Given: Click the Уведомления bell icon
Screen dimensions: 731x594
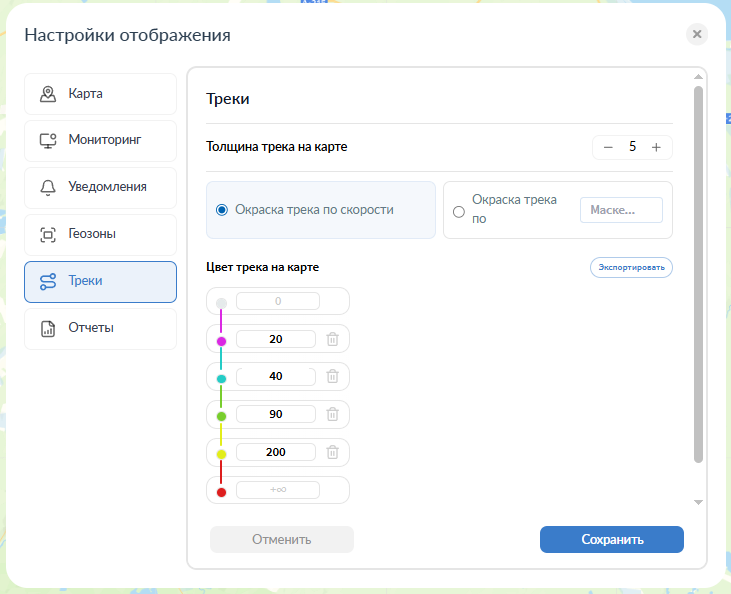Looking at the screenshot, I should click(48, 188).
